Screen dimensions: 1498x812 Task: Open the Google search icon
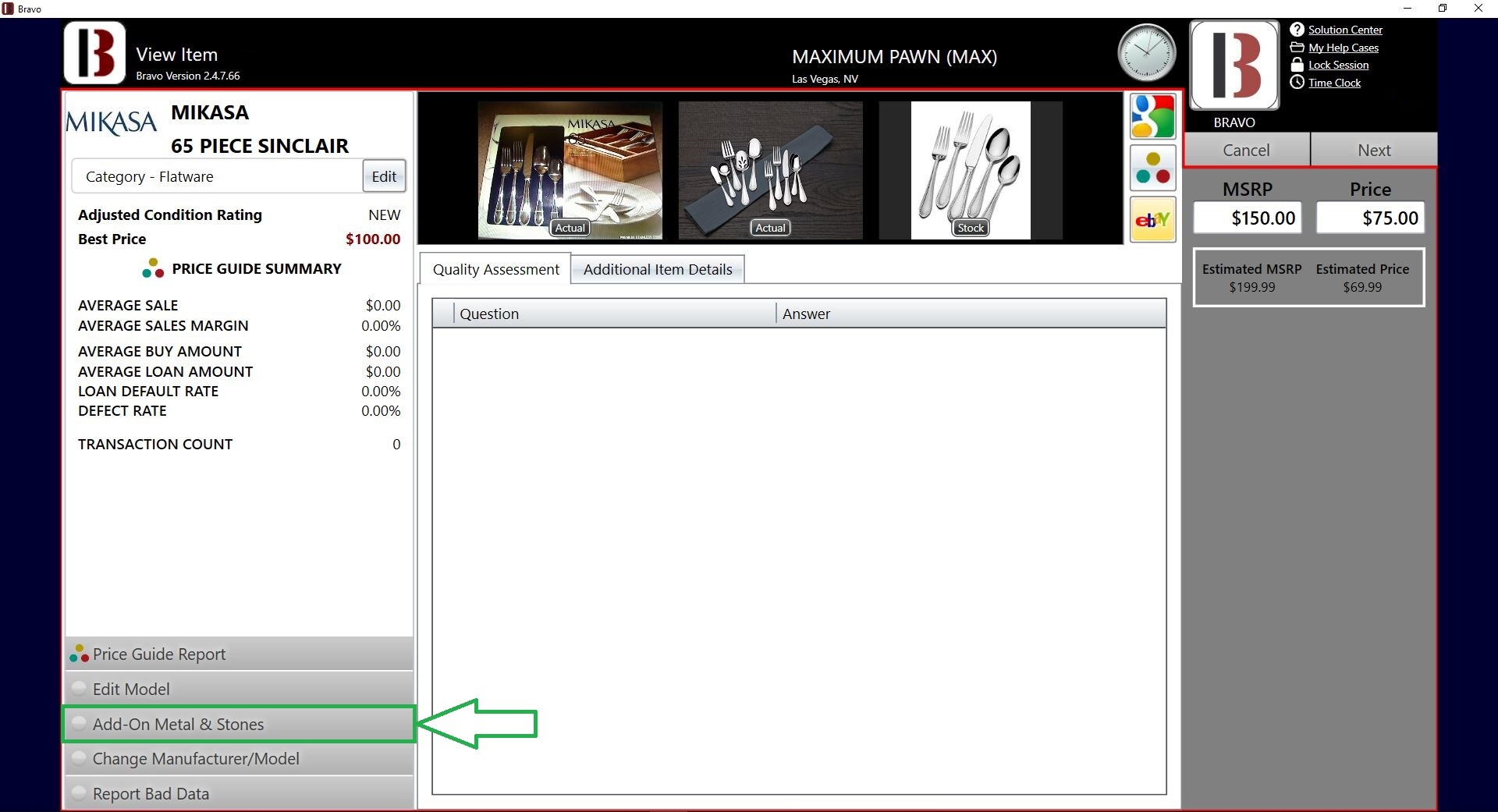pos(1152,117)
